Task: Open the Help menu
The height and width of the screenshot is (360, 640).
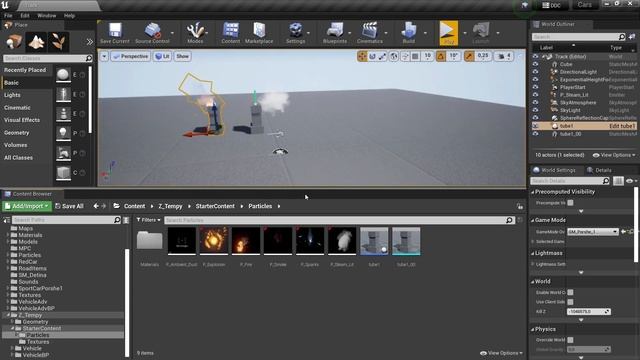Action: click(69, 16)
